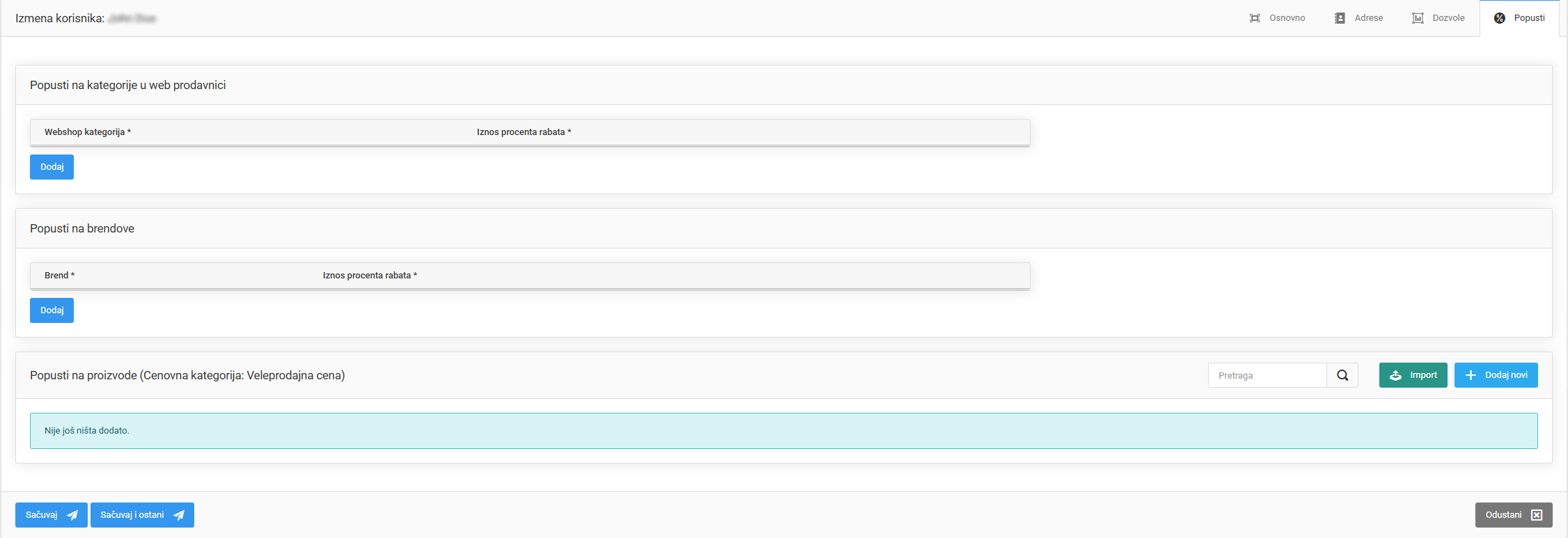Add a brand discount with Dodaj
Screen dimensions: 1568x538
tap(52, 310)
